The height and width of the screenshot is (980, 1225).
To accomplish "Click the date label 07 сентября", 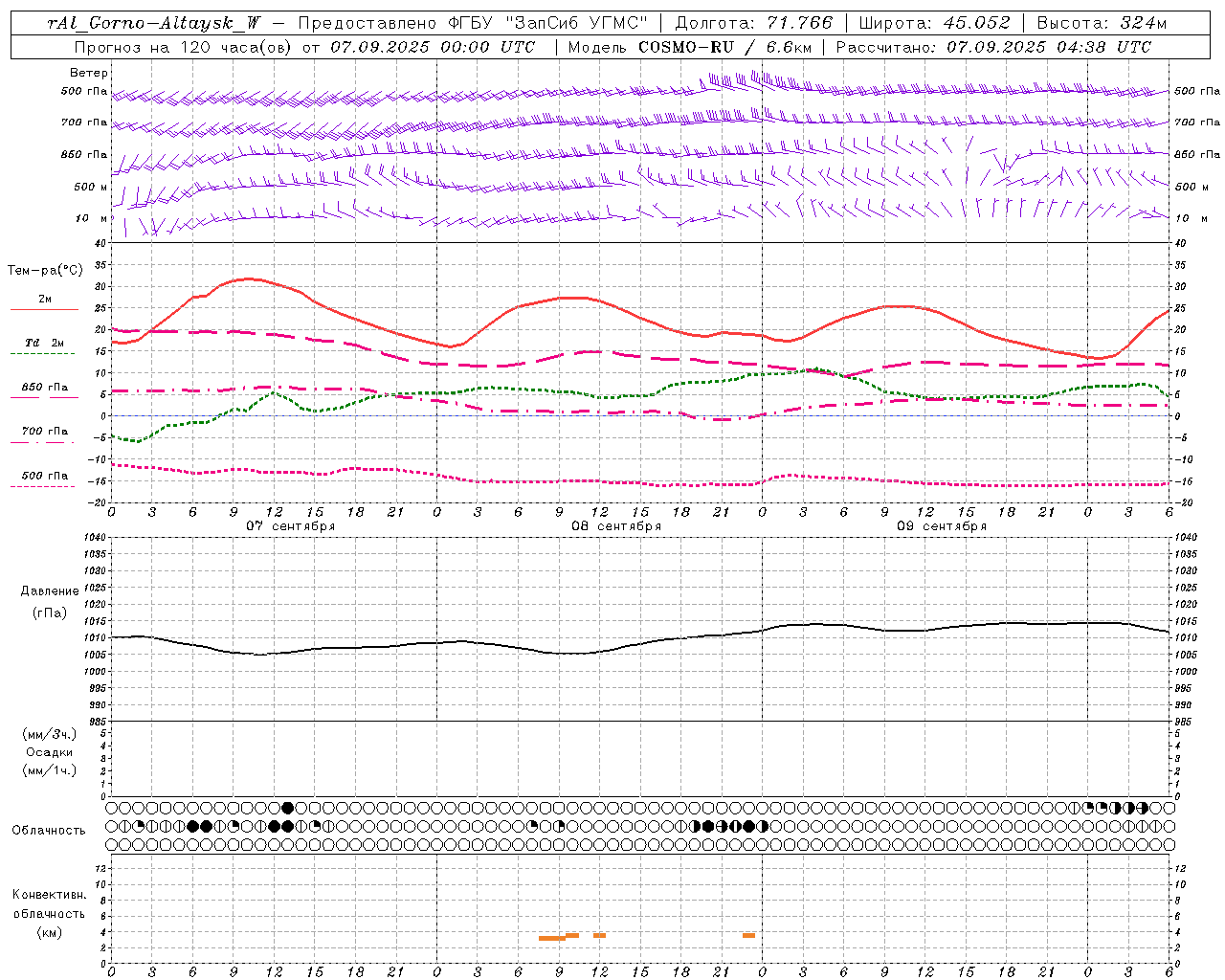I will tap(291, 526).
